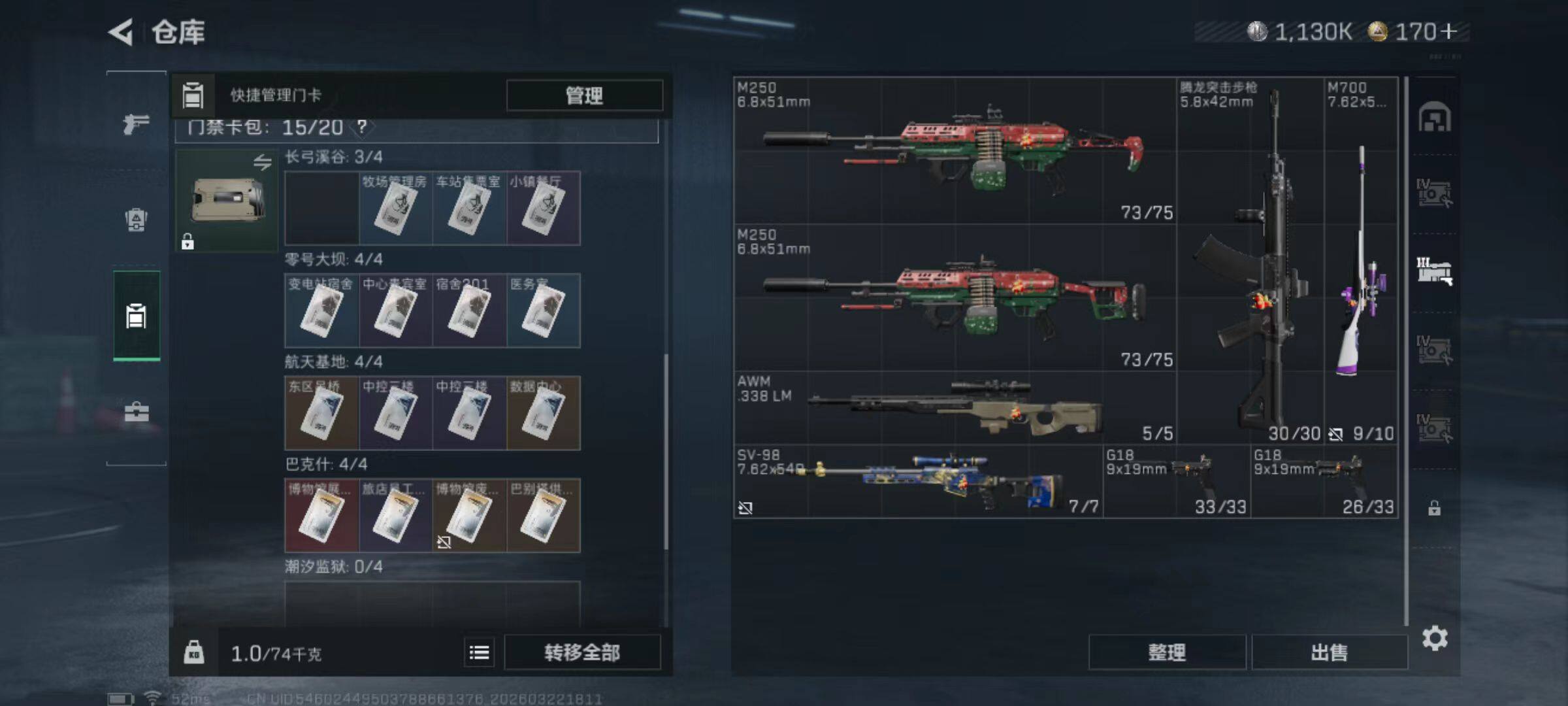
Task: Open the backpack sidebar tab
Action: click(136, 220)
